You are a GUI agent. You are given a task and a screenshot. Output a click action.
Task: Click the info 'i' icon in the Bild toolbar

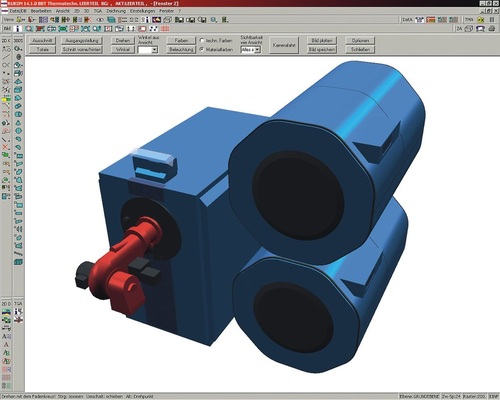(18, 29)
